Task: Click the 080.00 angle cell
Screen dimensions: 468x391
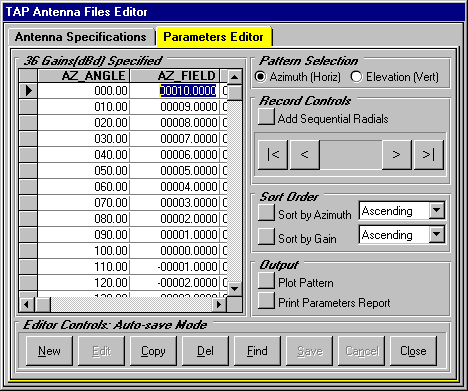Action: tap(84, 219)
